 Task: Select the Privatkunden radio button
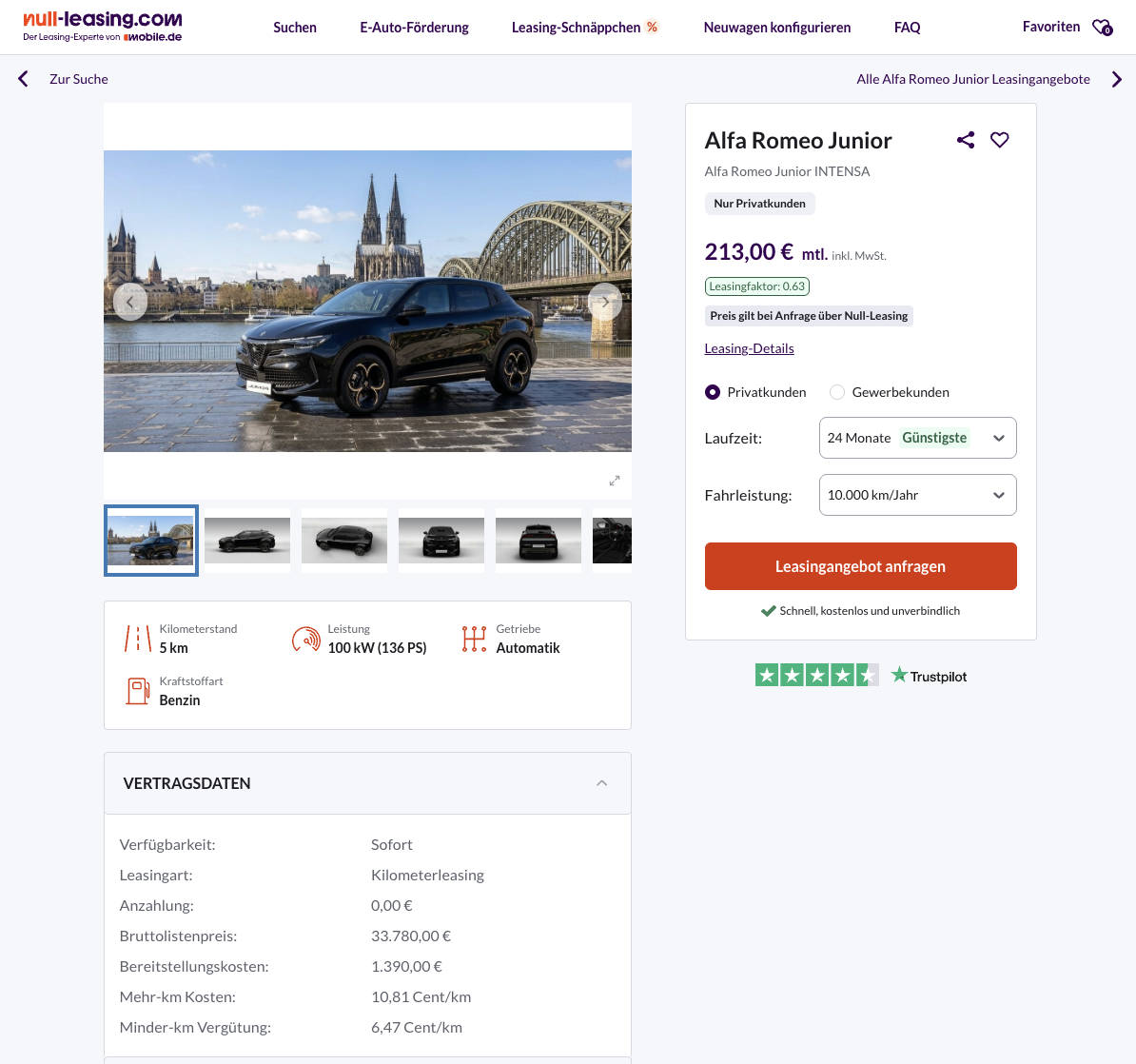[x=713, y=392]
